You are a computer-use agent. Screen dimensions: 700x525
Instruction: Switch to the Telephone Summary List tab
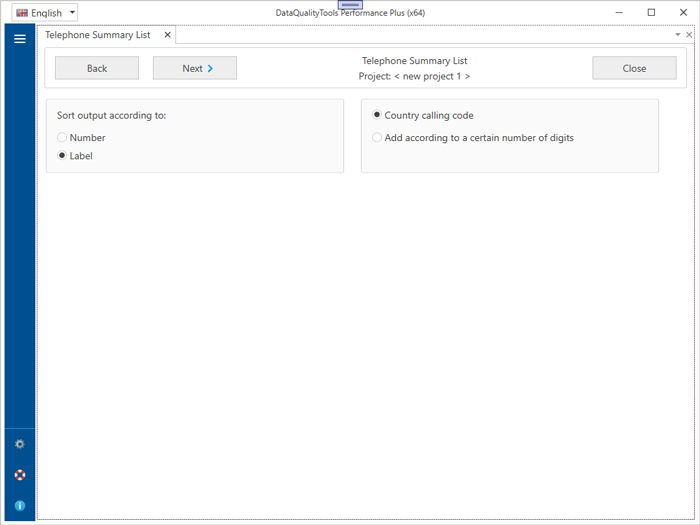pos(97,35)
